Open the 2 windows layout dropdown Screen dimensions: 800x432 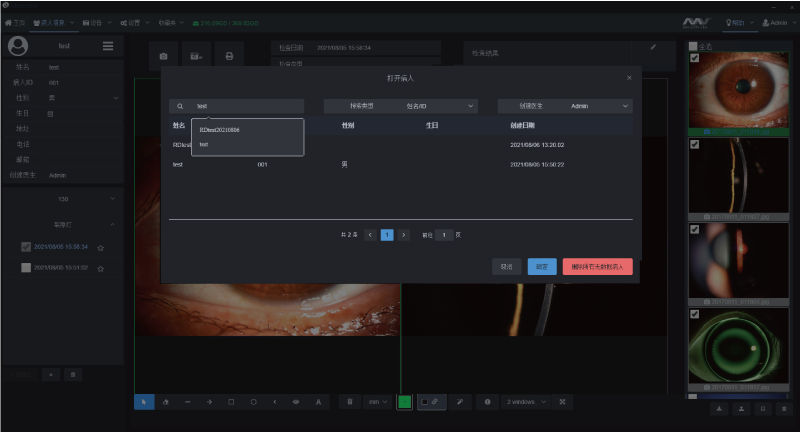[526, 402]
